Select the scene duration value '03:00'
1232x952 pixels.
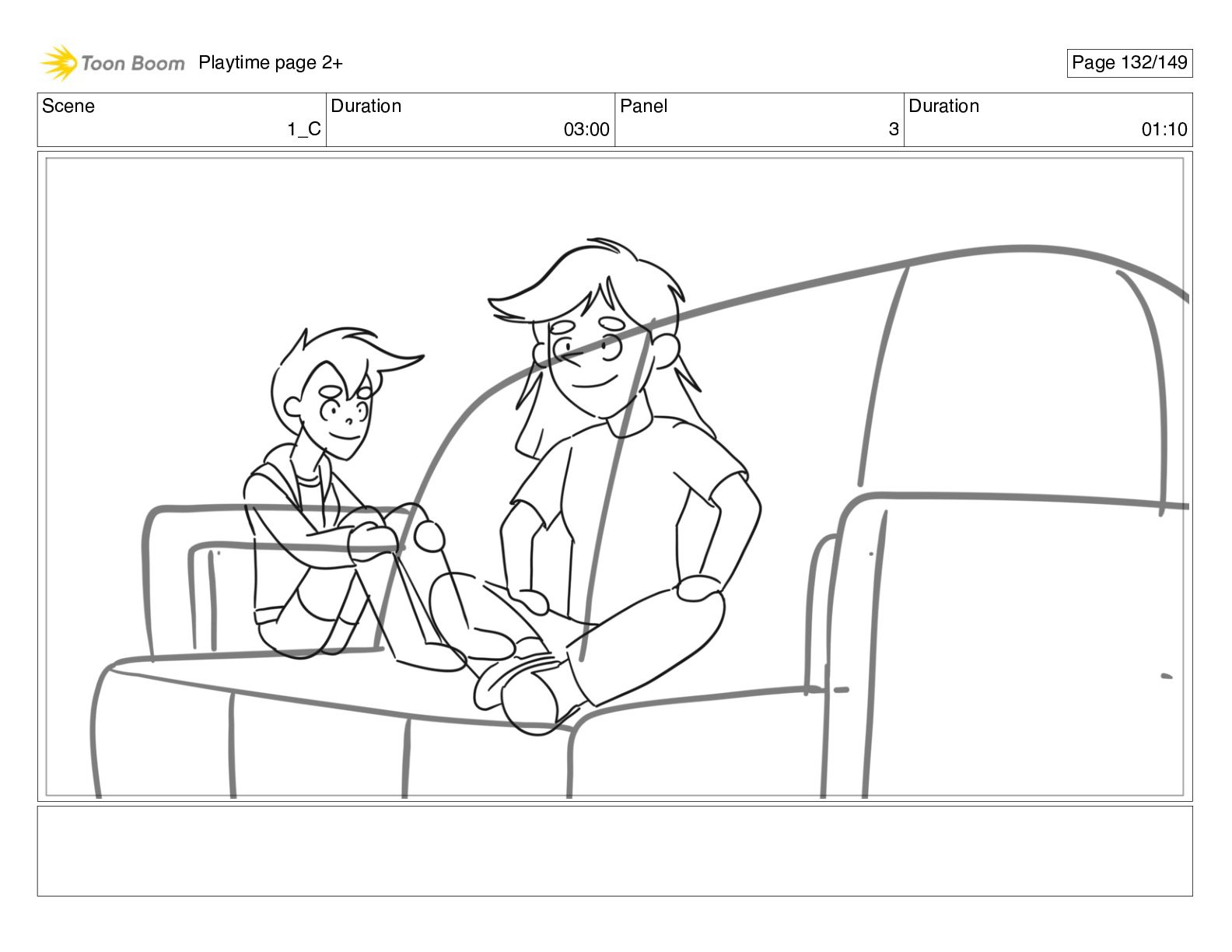[x=586, y=130]
